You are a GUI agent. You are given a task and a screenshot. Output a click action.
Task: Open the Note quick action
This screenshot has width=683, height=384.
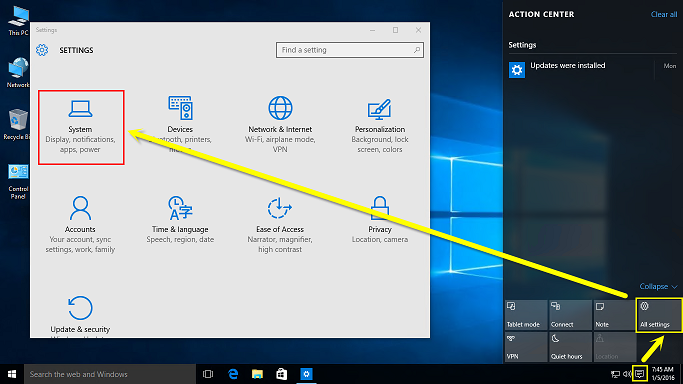pyautogui.click(x=614, y=314)
